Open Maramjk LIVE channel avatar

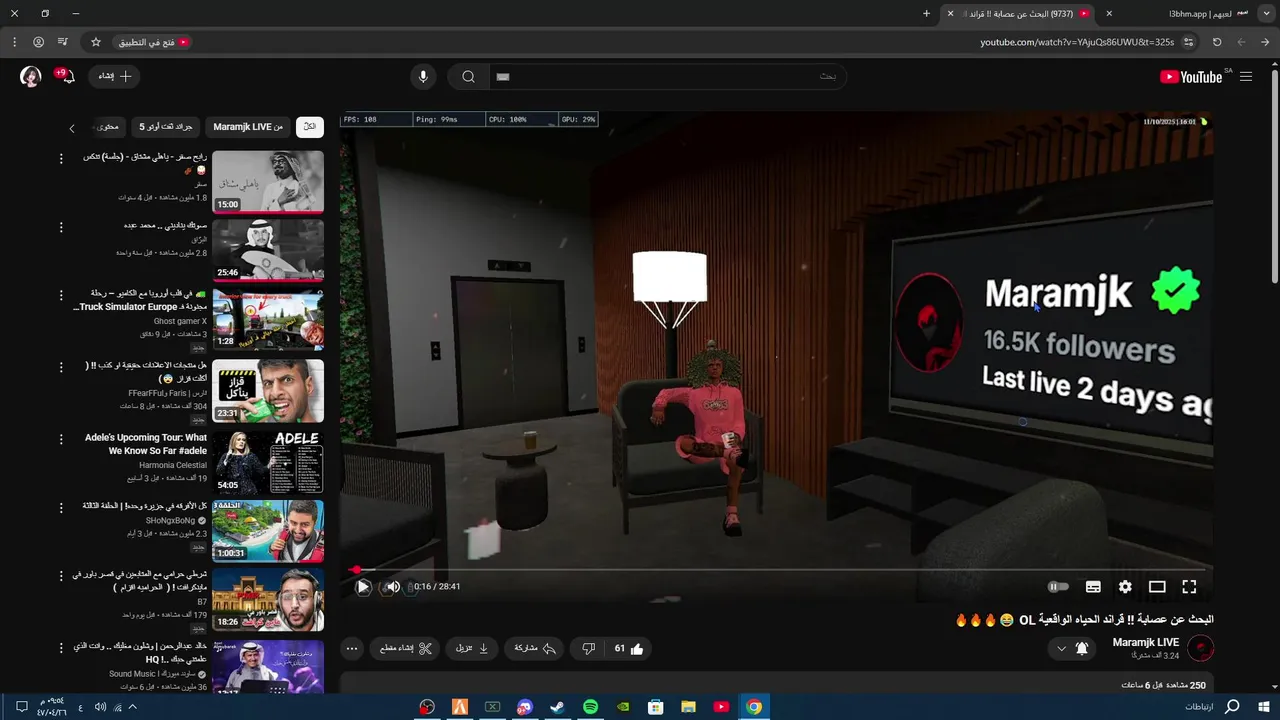1201,648
